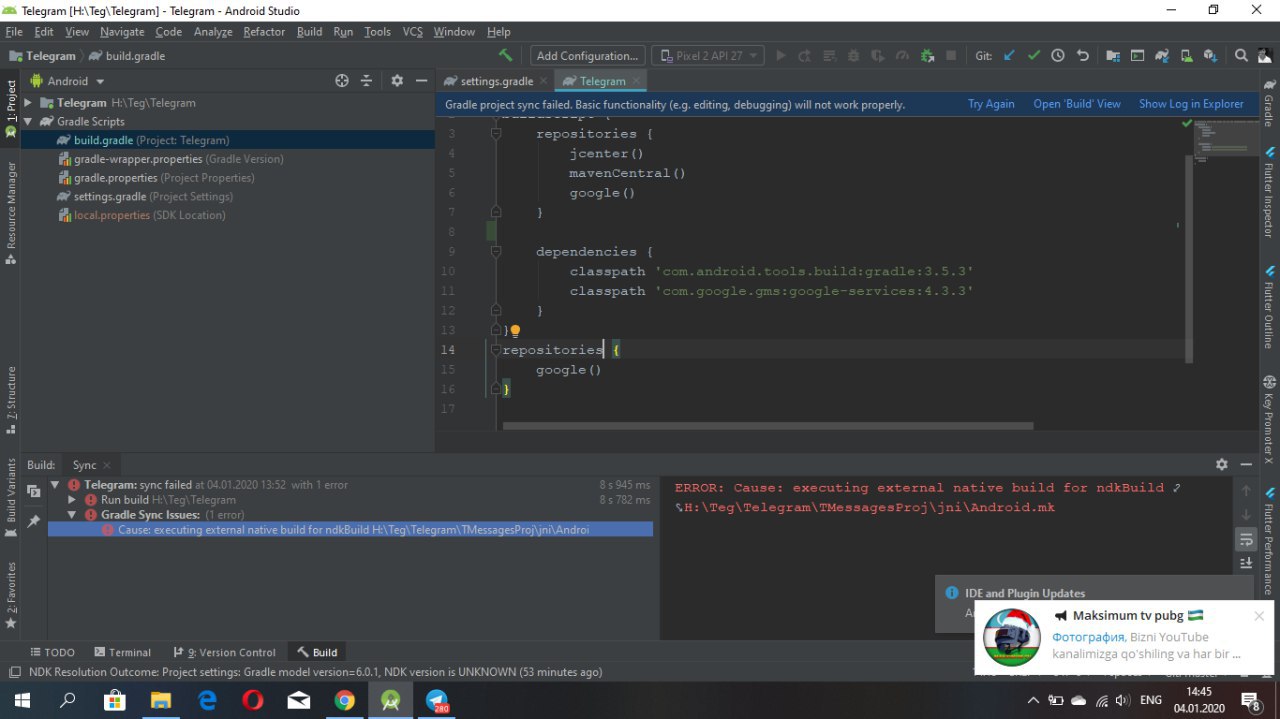
Task: Click status bar tool windows toggle icon
Action: 15,672
